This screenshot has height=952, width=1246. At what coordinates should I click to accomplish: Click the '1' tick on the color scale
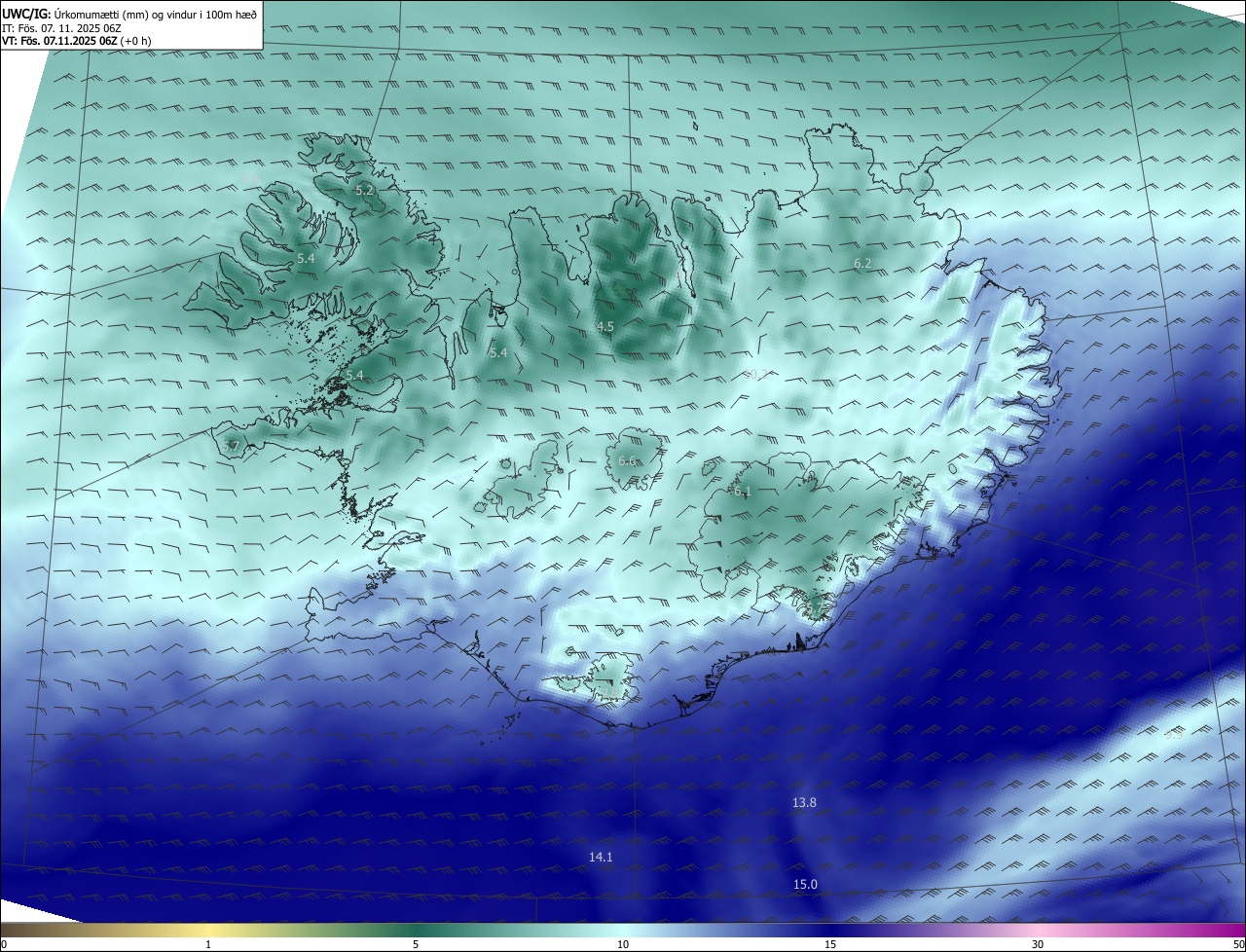(x=208, y=944)
